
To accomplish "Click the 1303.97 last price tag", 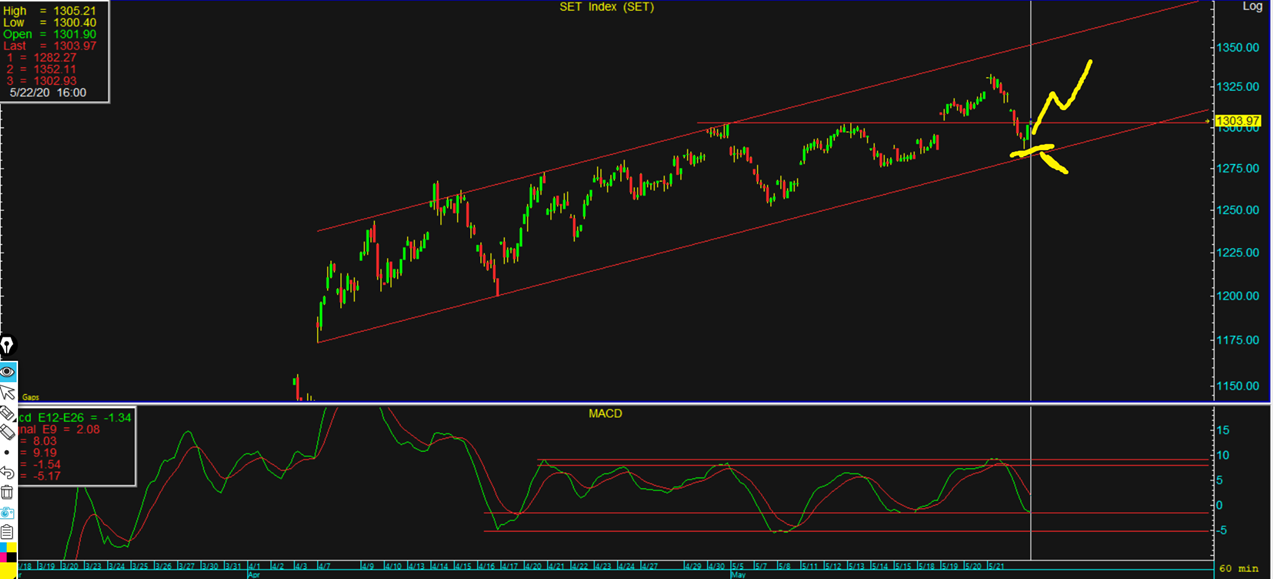I will click(x=1237, y=121).
